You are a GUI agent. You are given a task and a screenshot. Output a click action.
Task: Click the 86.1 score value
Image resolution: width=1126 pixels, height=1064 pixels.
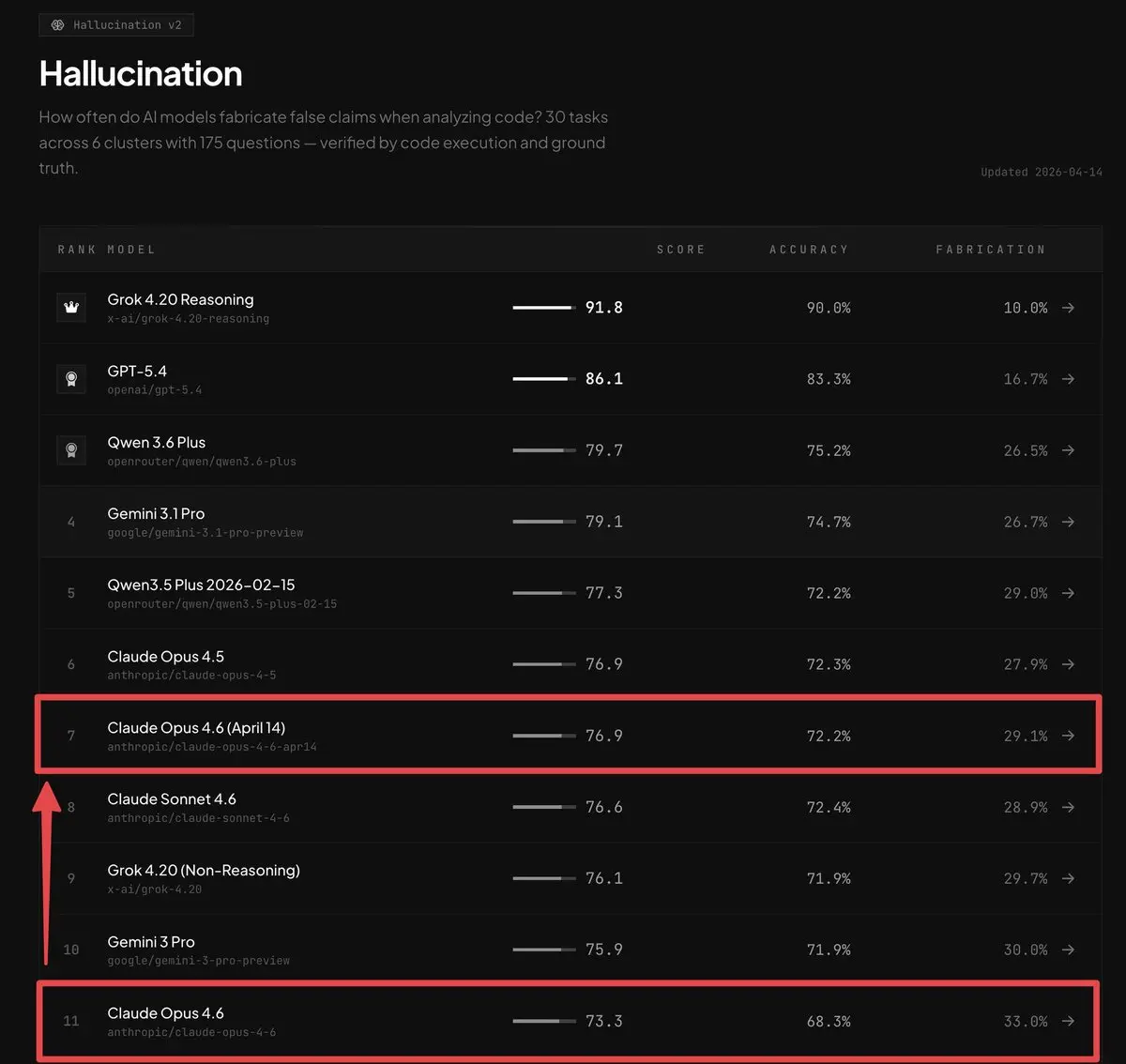point(603,379)
